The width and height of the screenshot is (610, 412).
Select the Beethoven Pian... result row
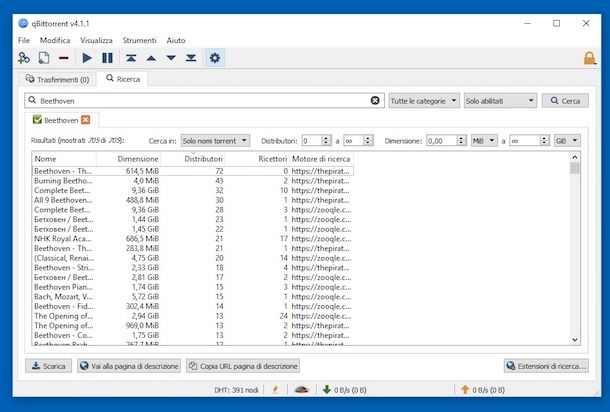click(193, 287)
